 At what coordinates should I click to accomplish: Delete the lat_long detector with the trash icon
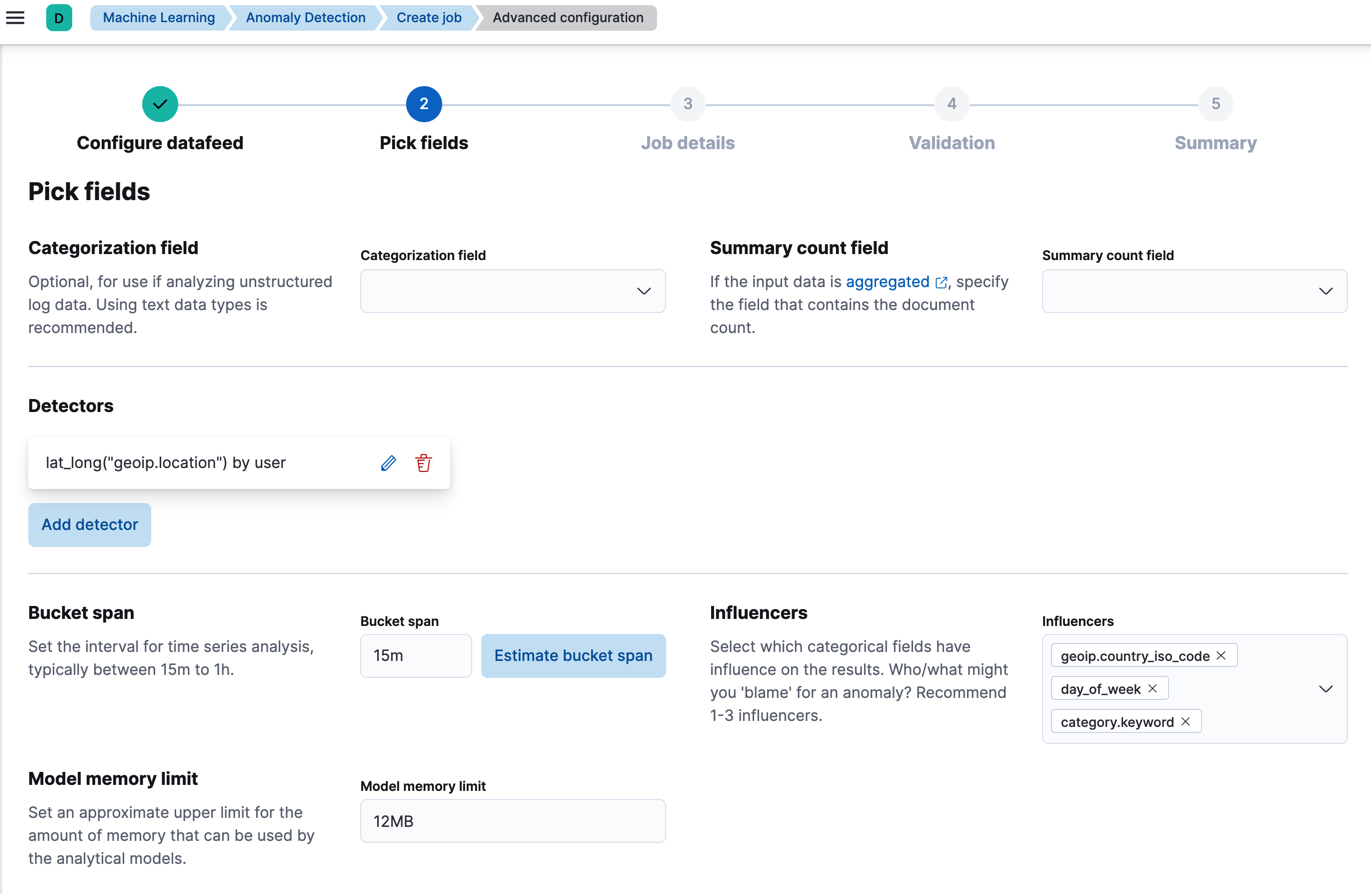tap(423, 462)
